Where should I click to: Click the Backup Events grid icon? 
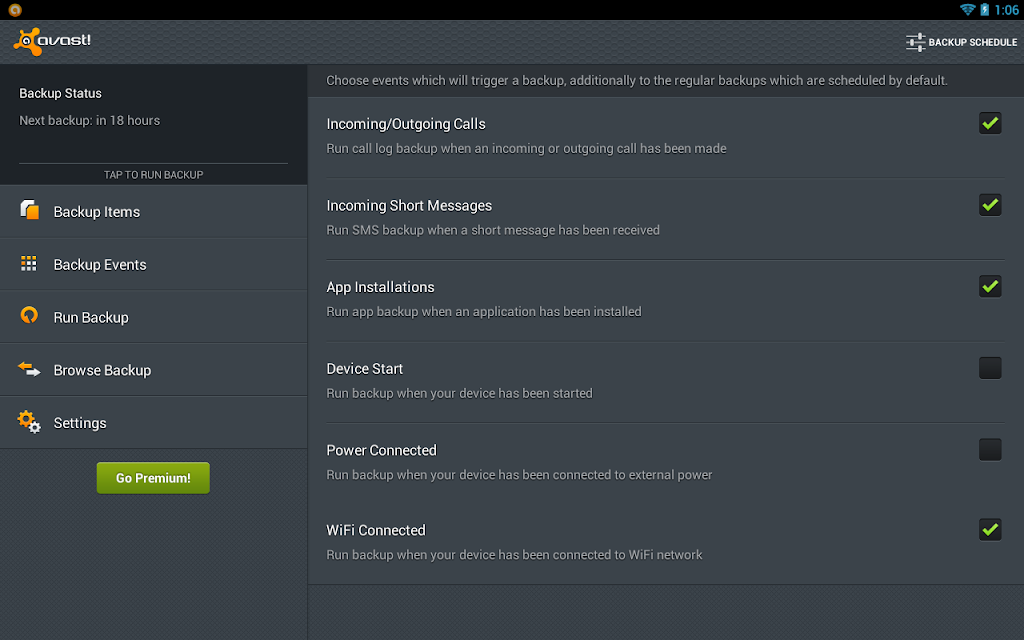tap(29, 263)
